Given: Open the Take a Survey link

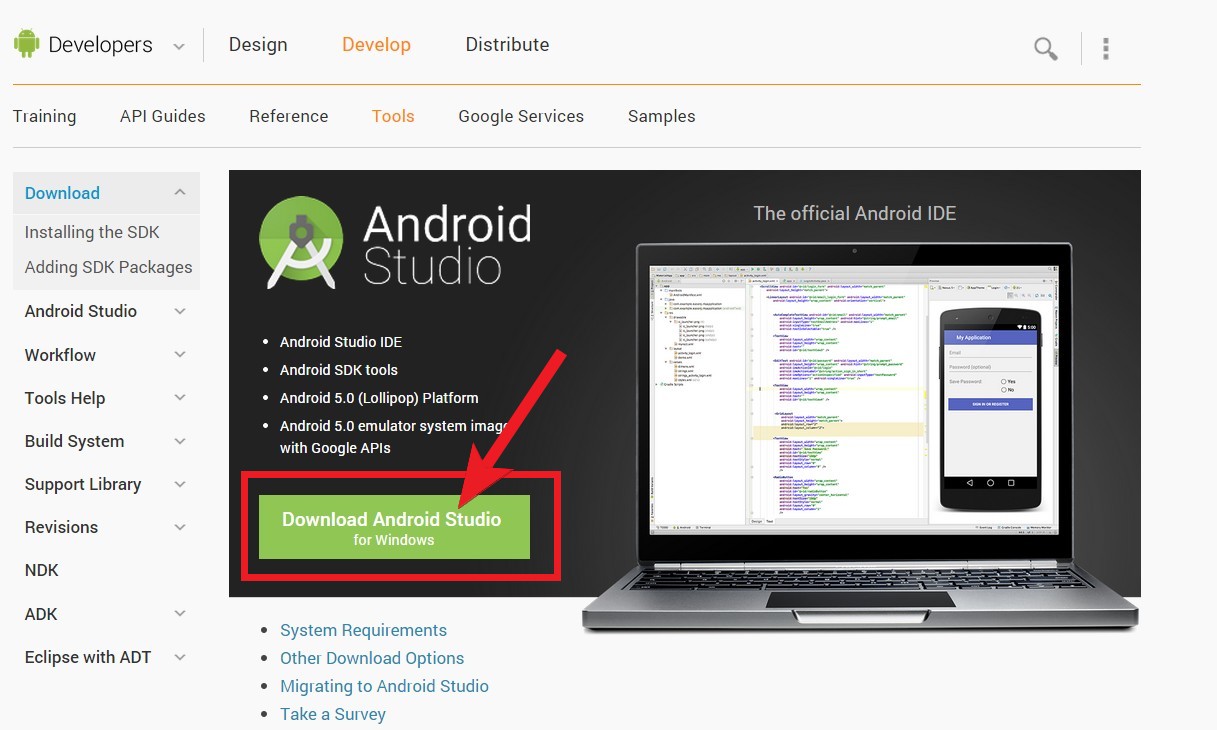Looking at the screenshot, I should click(x=333, y=714).
